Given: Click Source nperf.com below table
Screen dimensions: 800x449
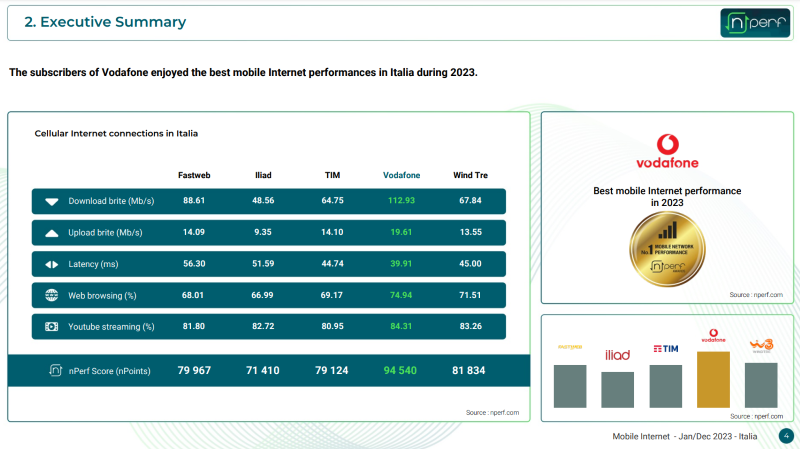Looking at the screenshot, I should click(x=492, y=412).
